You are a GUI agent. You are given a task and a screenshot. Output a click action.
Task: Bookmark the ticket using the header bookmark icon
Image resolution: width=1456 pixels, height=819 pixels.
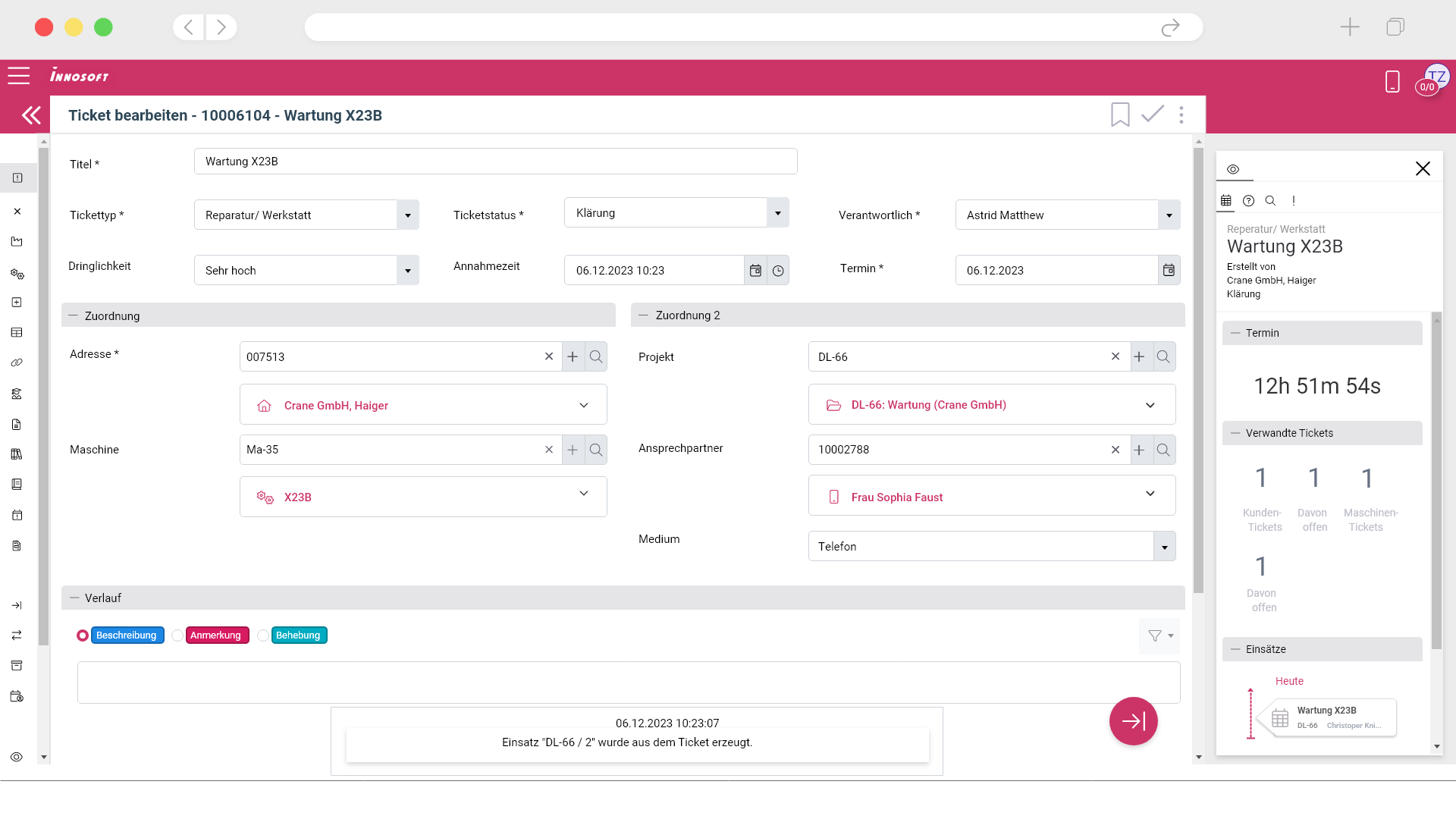pos(1120,115)
